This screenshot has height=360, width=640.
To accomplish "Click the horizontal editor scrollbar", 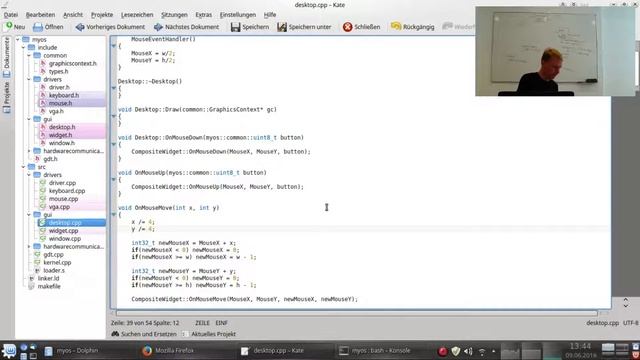I will point(356,313).
